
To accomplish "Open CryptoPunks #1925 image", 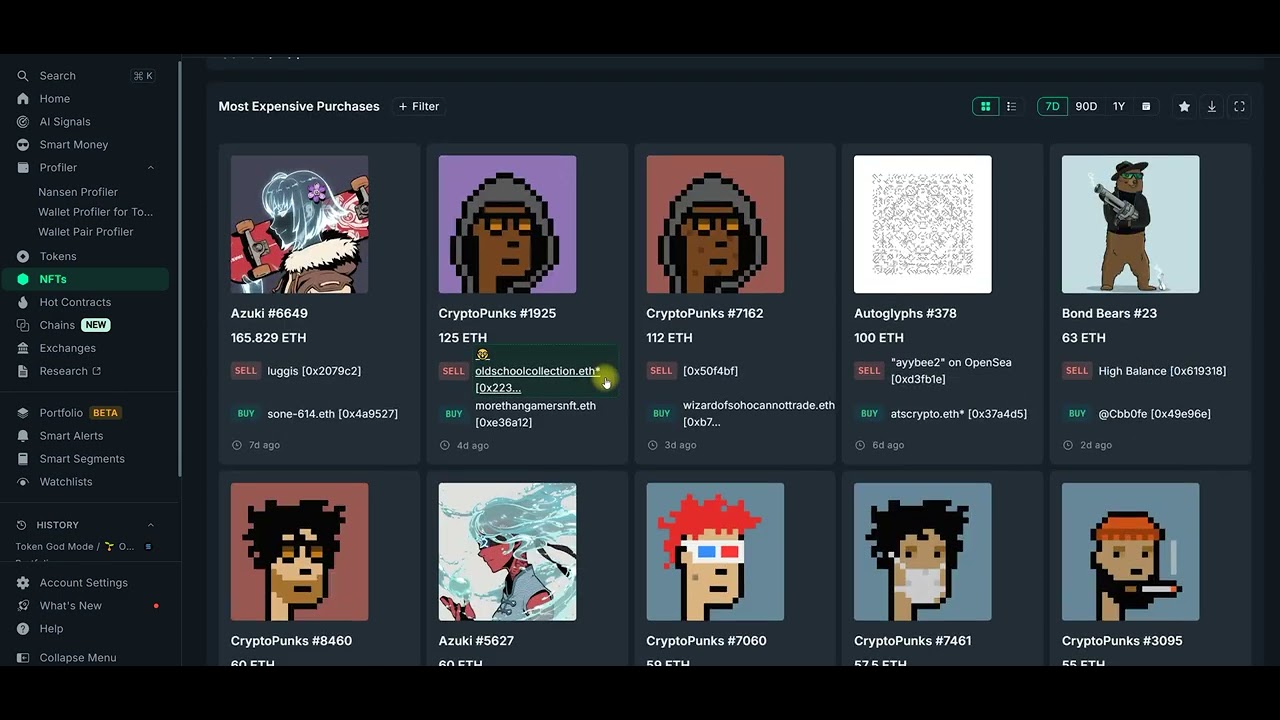I will tap(507, 224).
